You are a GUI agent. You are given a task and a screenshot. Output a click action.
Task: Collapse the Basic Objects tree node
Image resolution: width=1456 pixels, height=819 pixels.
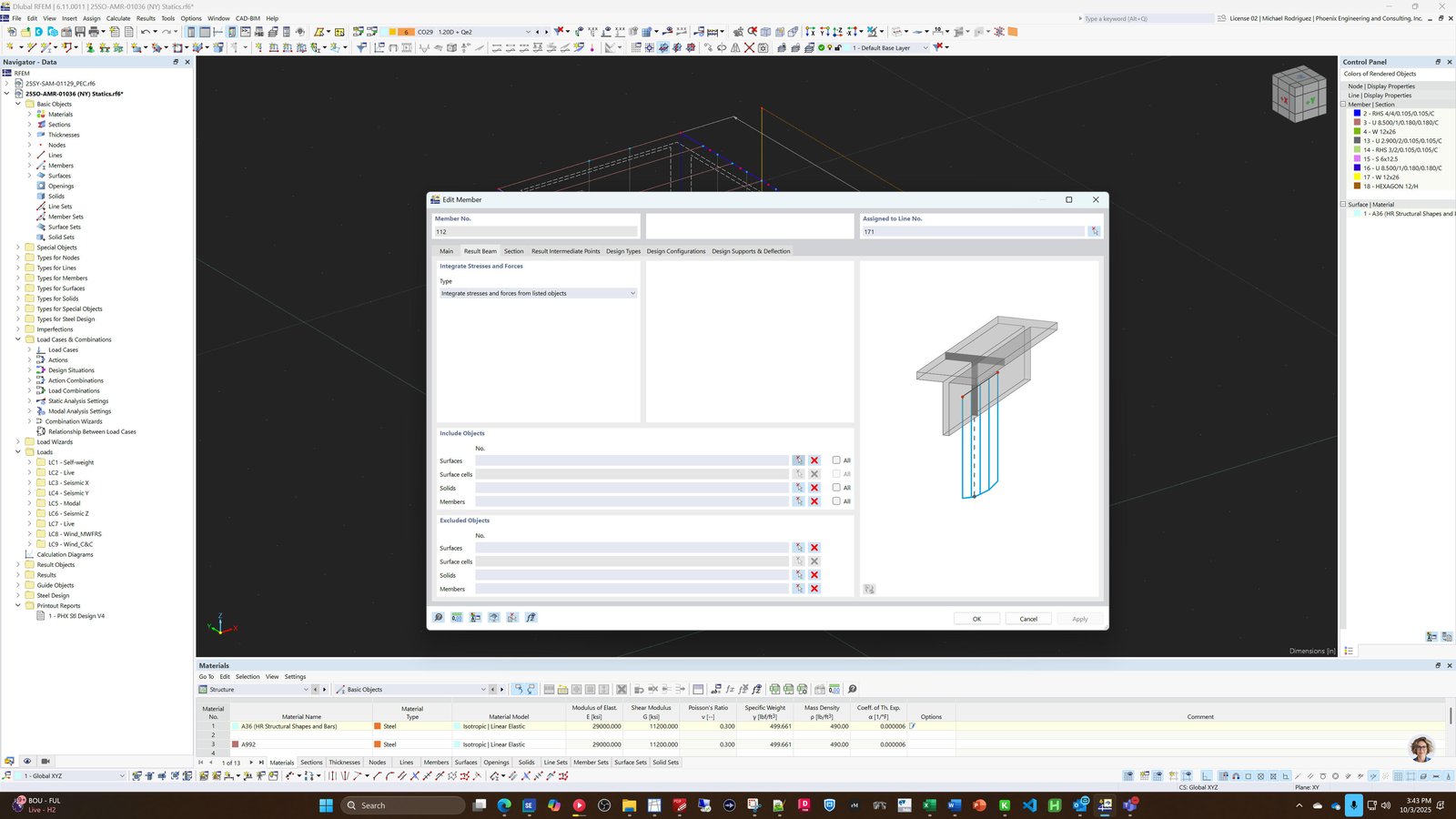[x=17, y=104]
